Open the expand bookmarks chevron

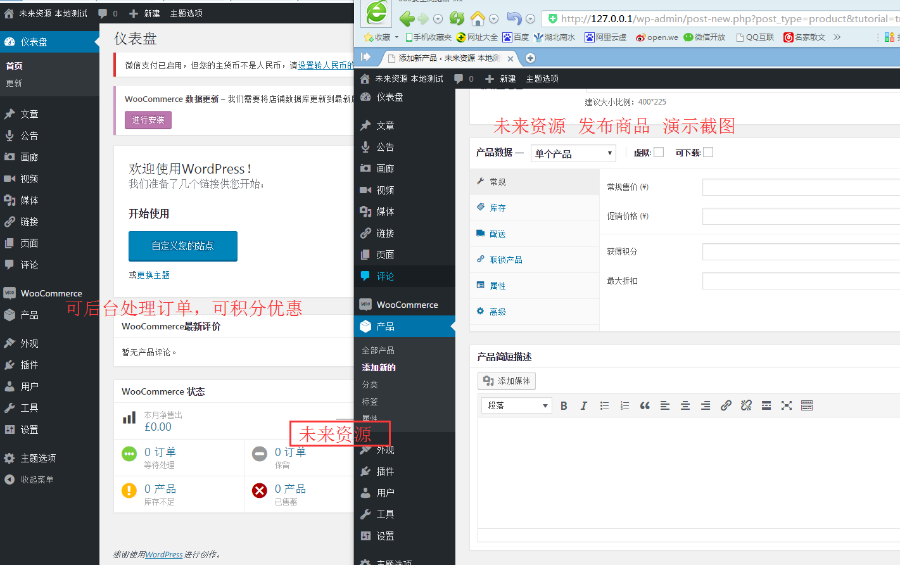tap(837, 37)
